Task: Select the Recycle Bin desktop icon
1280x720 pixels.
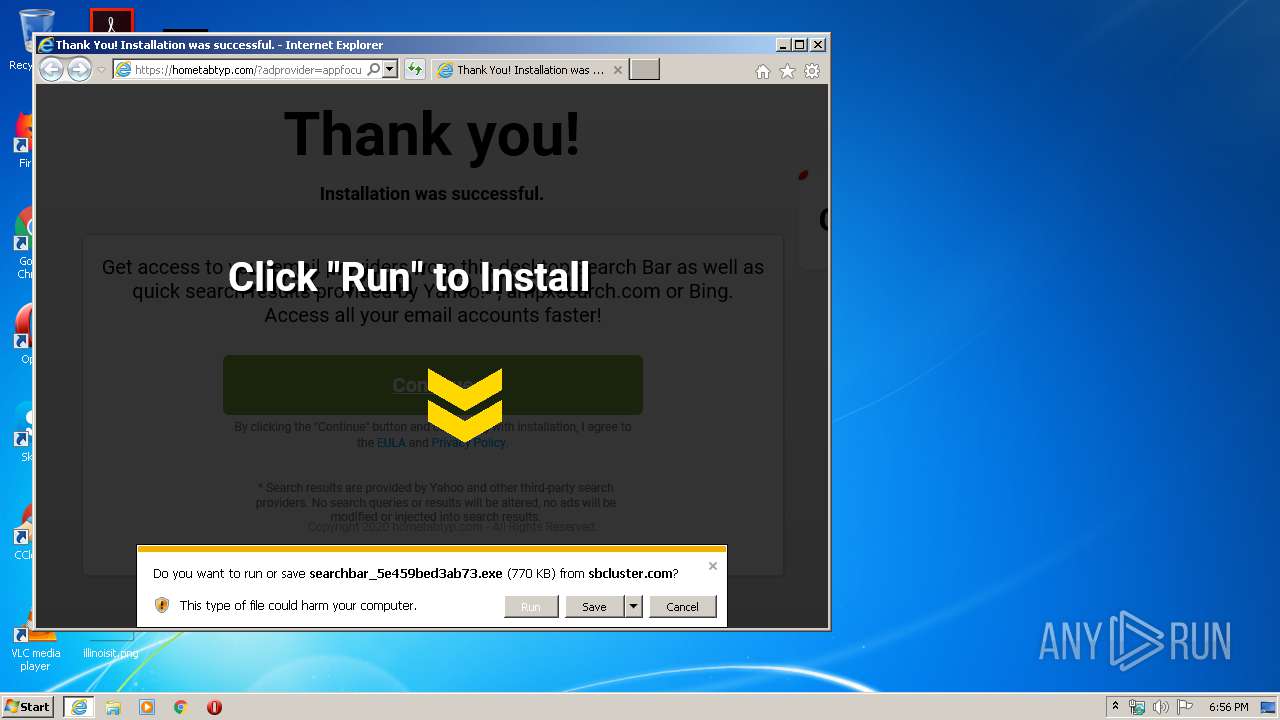Action: [x=20, y=40]
